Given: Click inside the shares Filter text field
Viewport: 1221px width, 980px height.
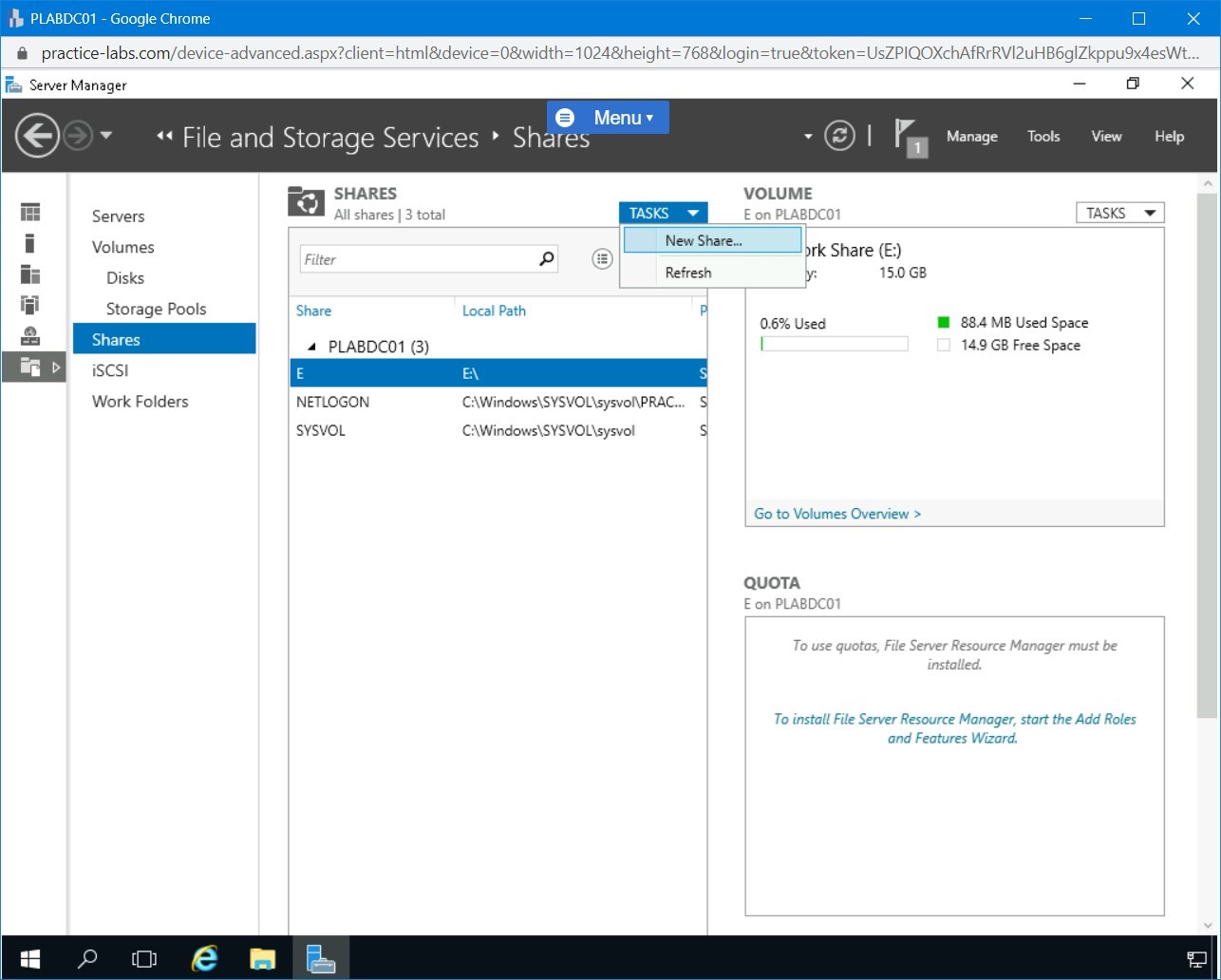Looking at the screenshot, I should pyautogui.click(x=418, y=259).
